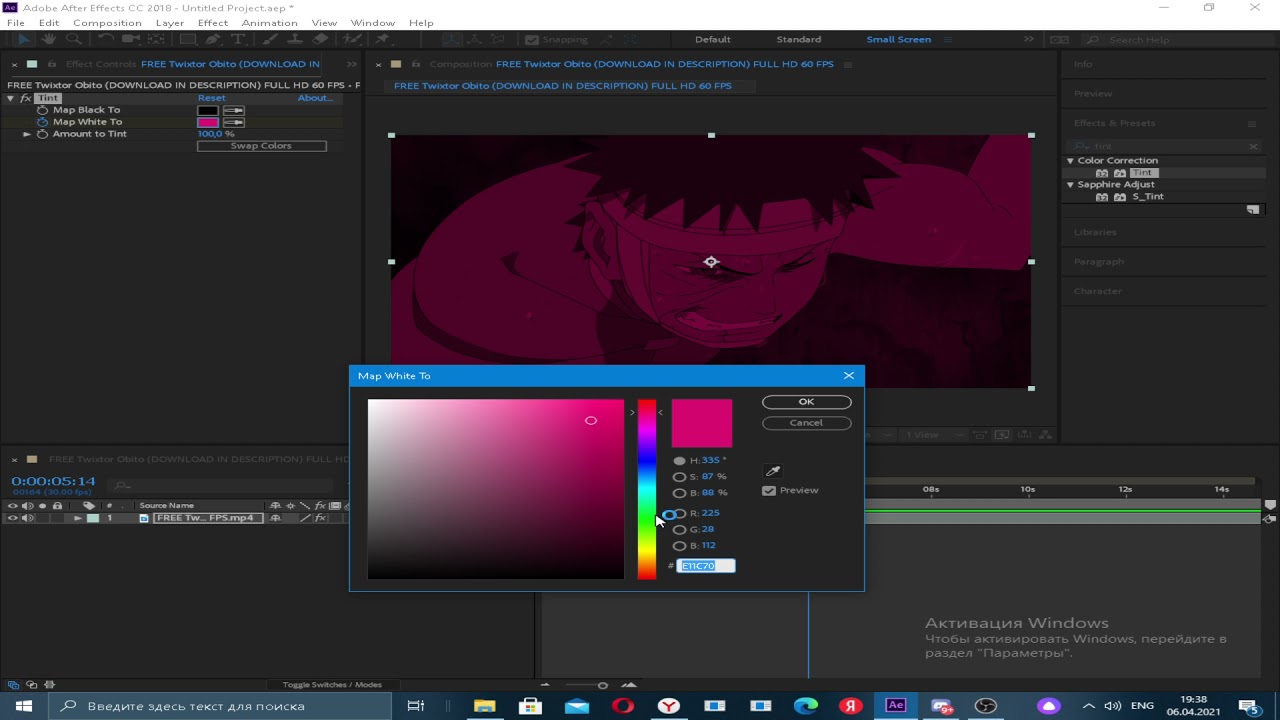Screen dimensions: 1280x720
Task: Select the H hue radio button
Action: [x=680, y=460]
